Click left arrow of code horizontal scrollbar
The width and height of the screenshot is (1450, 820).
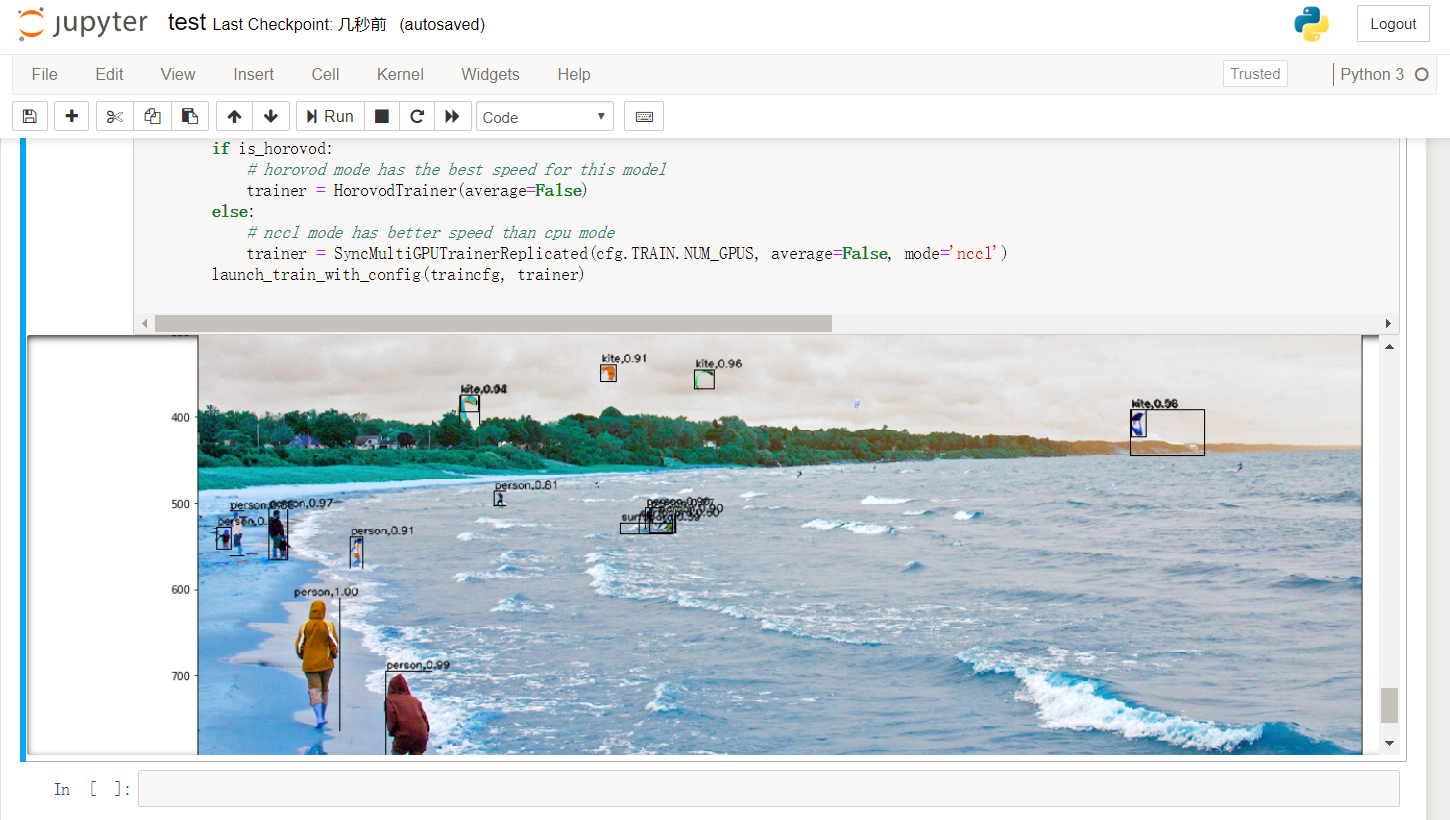point(143,323)
